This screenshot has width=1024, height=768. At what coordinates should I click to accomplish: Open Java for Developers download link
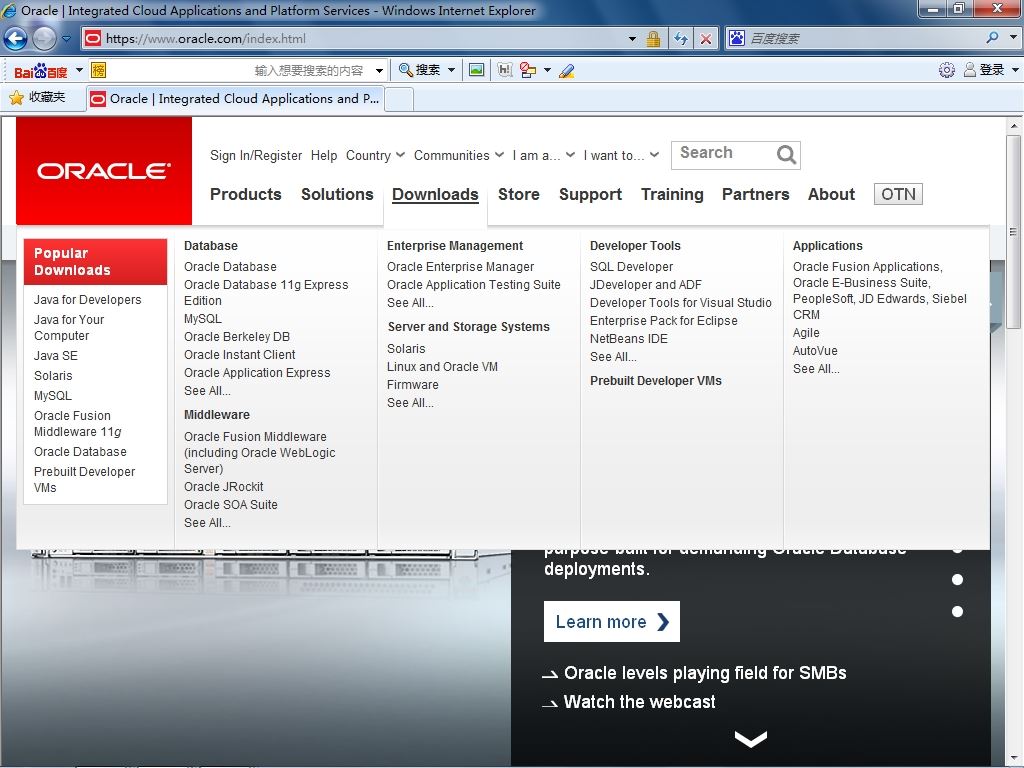coord(88,300)
